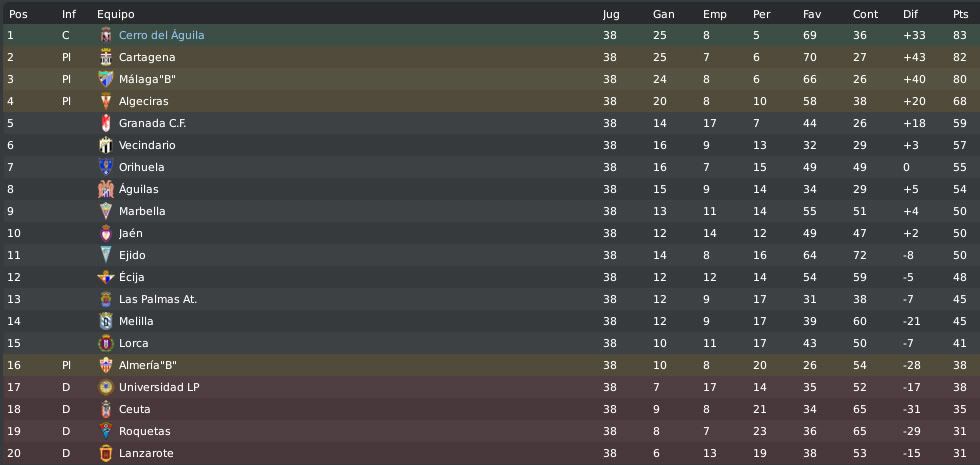Click the Málaga"B" club crest icon
980x465 pixels.
tap(106, 79)
